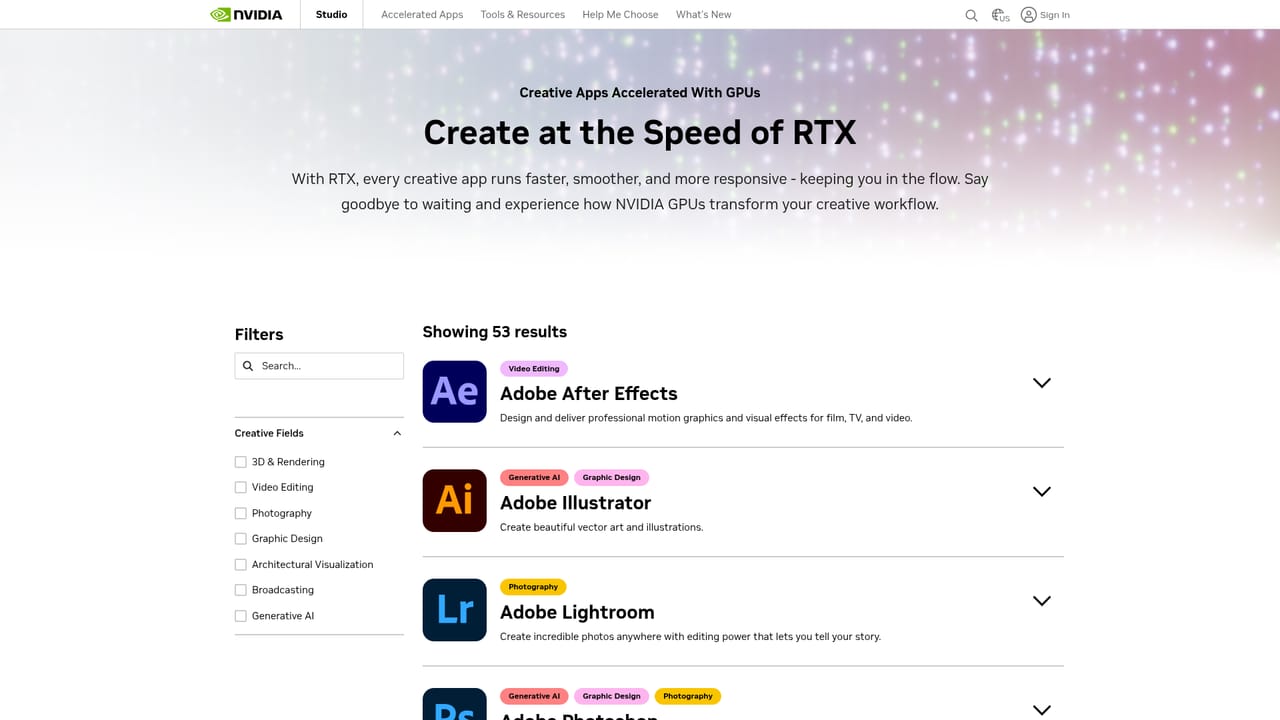Open the US region globe selector
Screen dimensions: 1280x720
[x=1000, y=15]
